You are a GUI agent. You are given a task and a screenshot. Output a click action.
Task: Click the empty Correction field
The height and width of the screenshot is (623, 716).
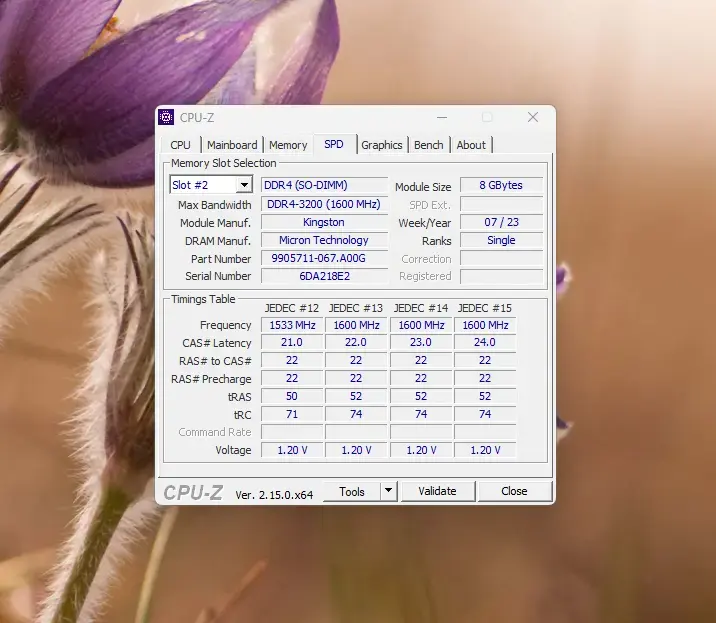click(501, 259)
